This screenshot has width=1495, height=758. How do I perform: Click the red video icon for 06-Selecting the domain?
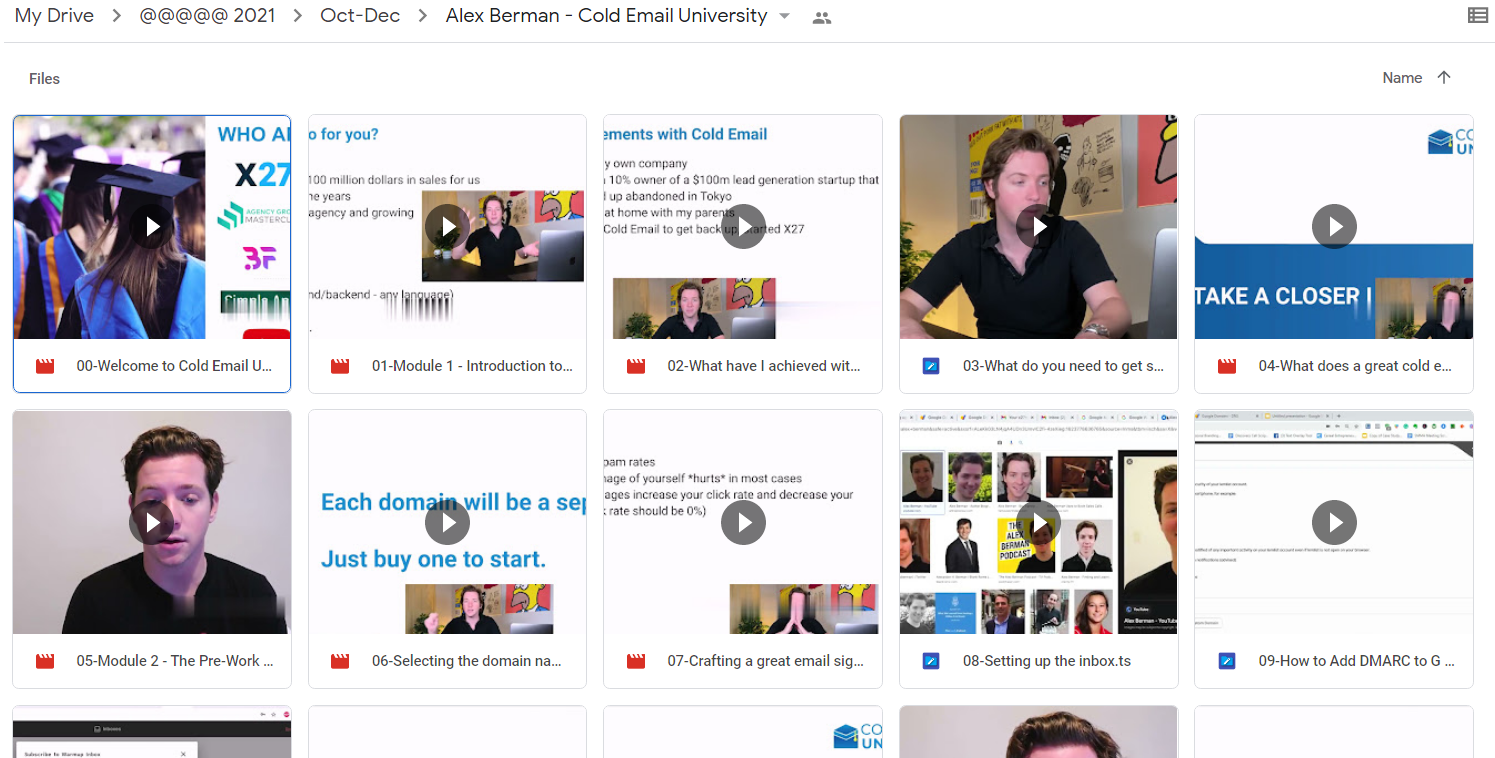click(340, 661)
